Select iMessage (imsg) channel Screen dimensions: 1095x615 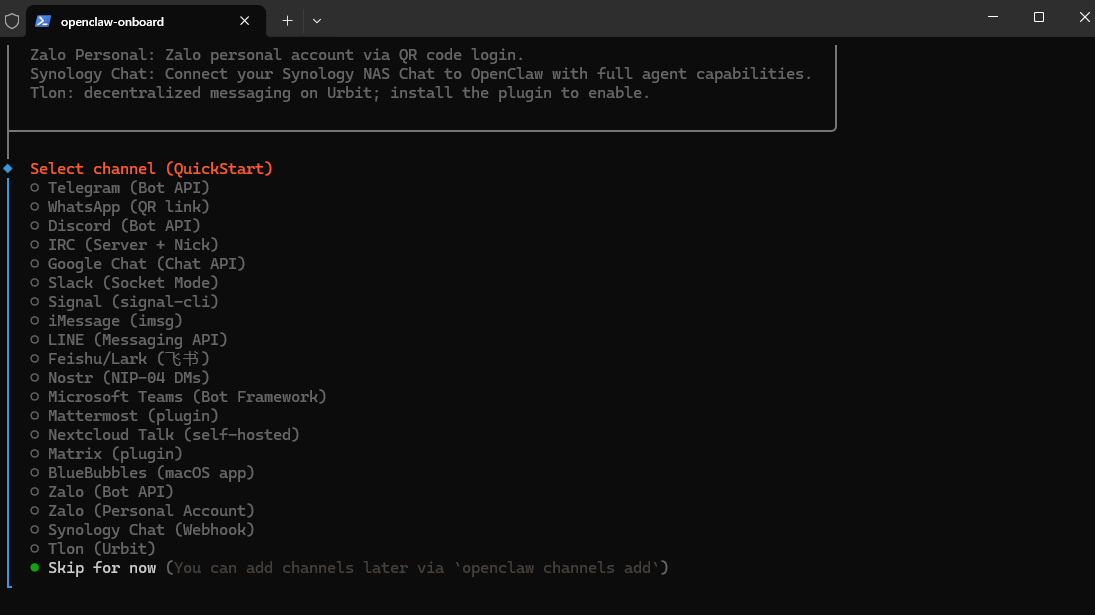tap(115, 321)
